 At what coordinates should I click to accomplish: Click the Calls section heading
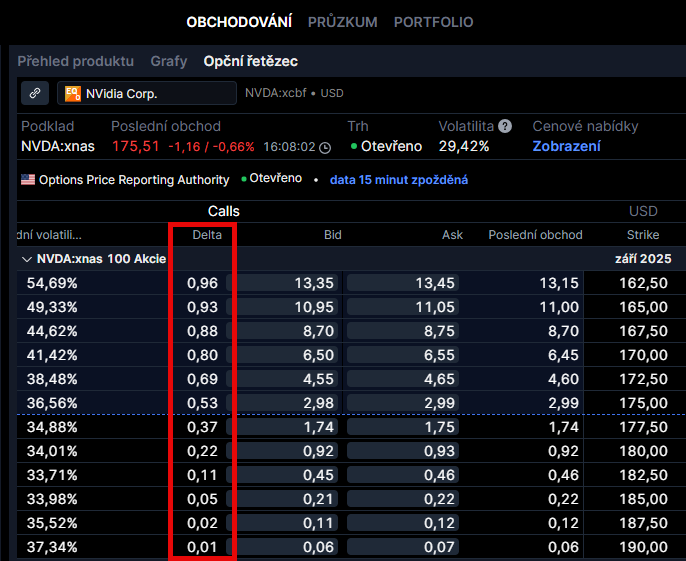[224, 211]
